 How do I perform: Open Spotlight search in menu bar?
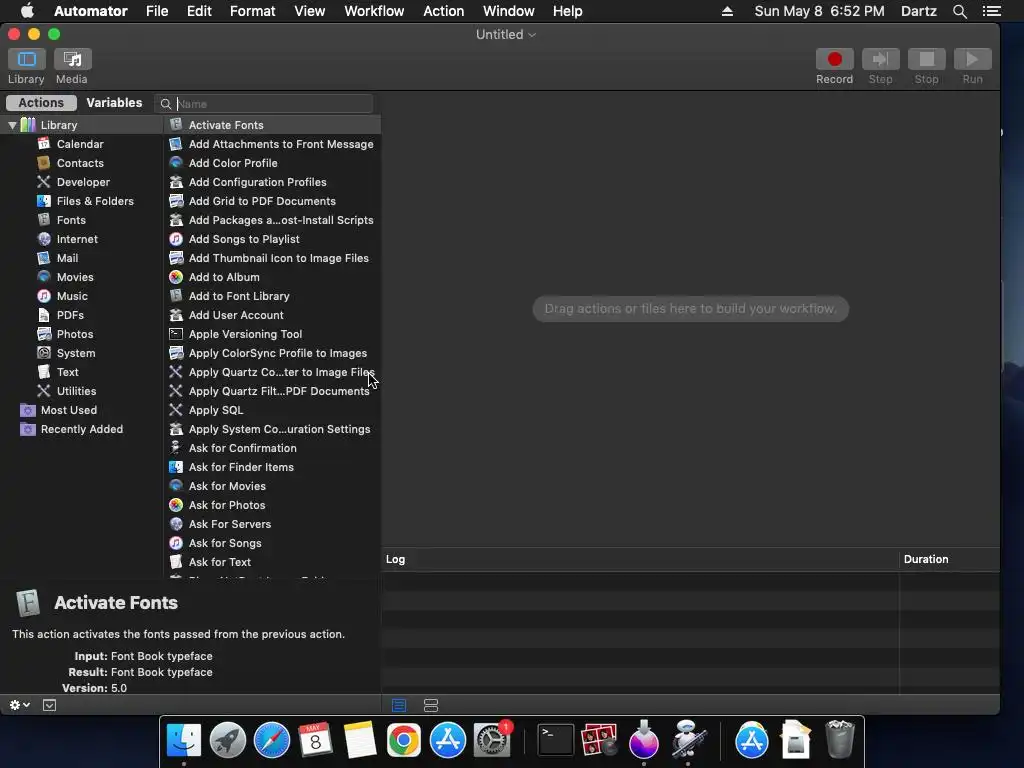coord(959,11)
